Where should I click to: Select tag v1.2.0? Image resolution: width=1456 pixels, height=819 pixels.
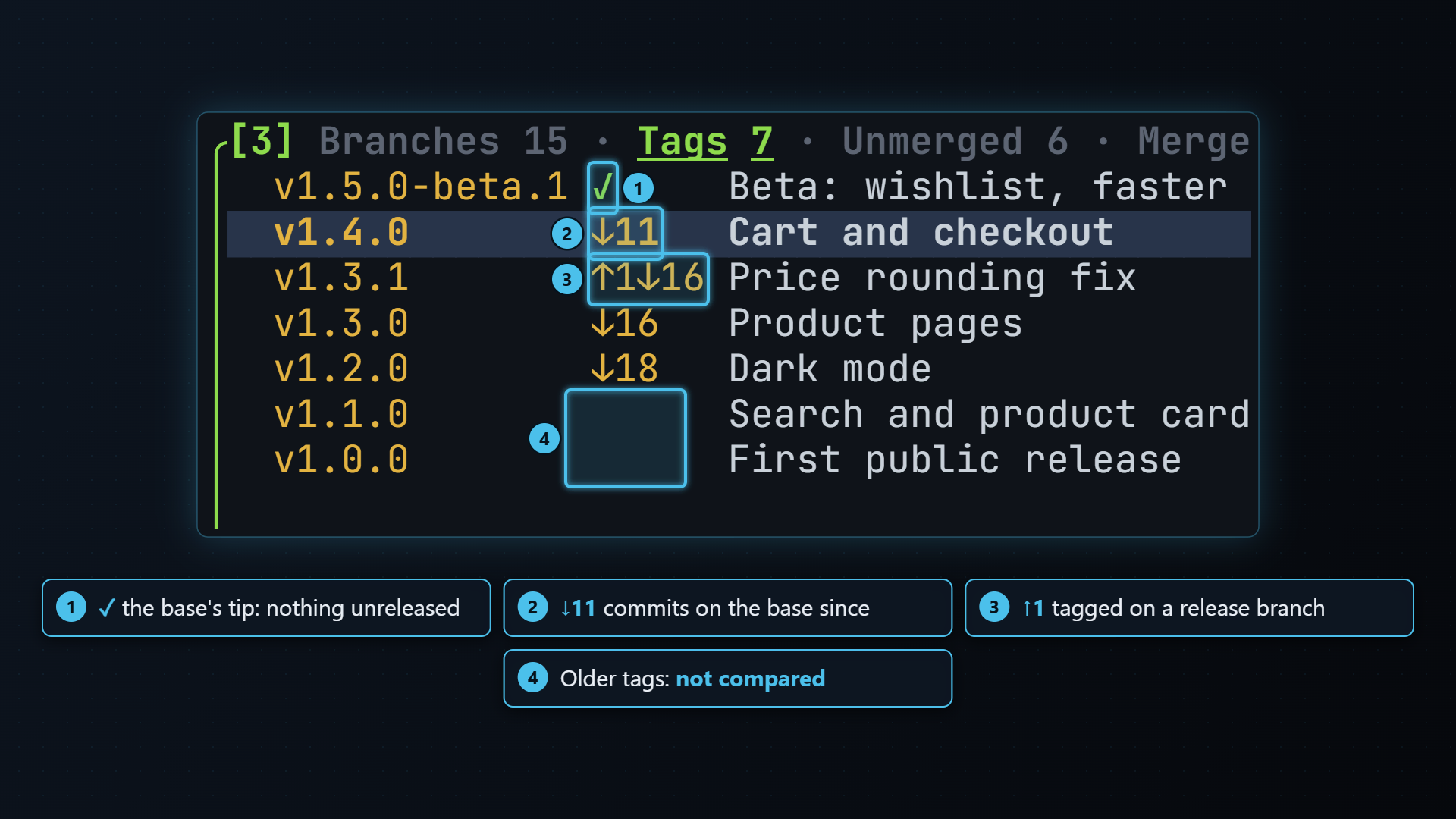[x=341, y=369]
